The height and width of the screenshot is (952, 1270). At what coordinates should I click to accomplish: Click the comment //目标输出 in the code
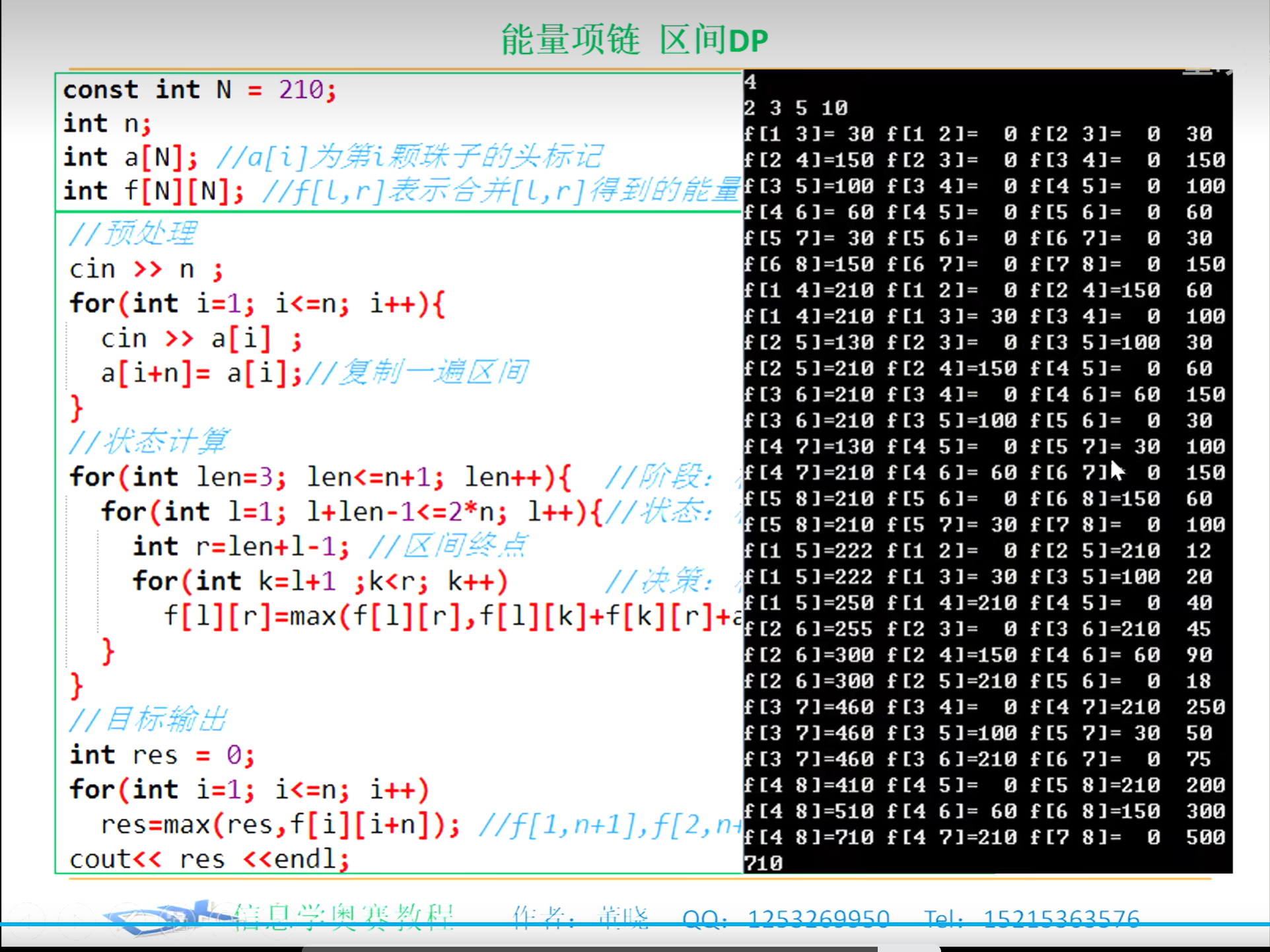coord(149,719)
